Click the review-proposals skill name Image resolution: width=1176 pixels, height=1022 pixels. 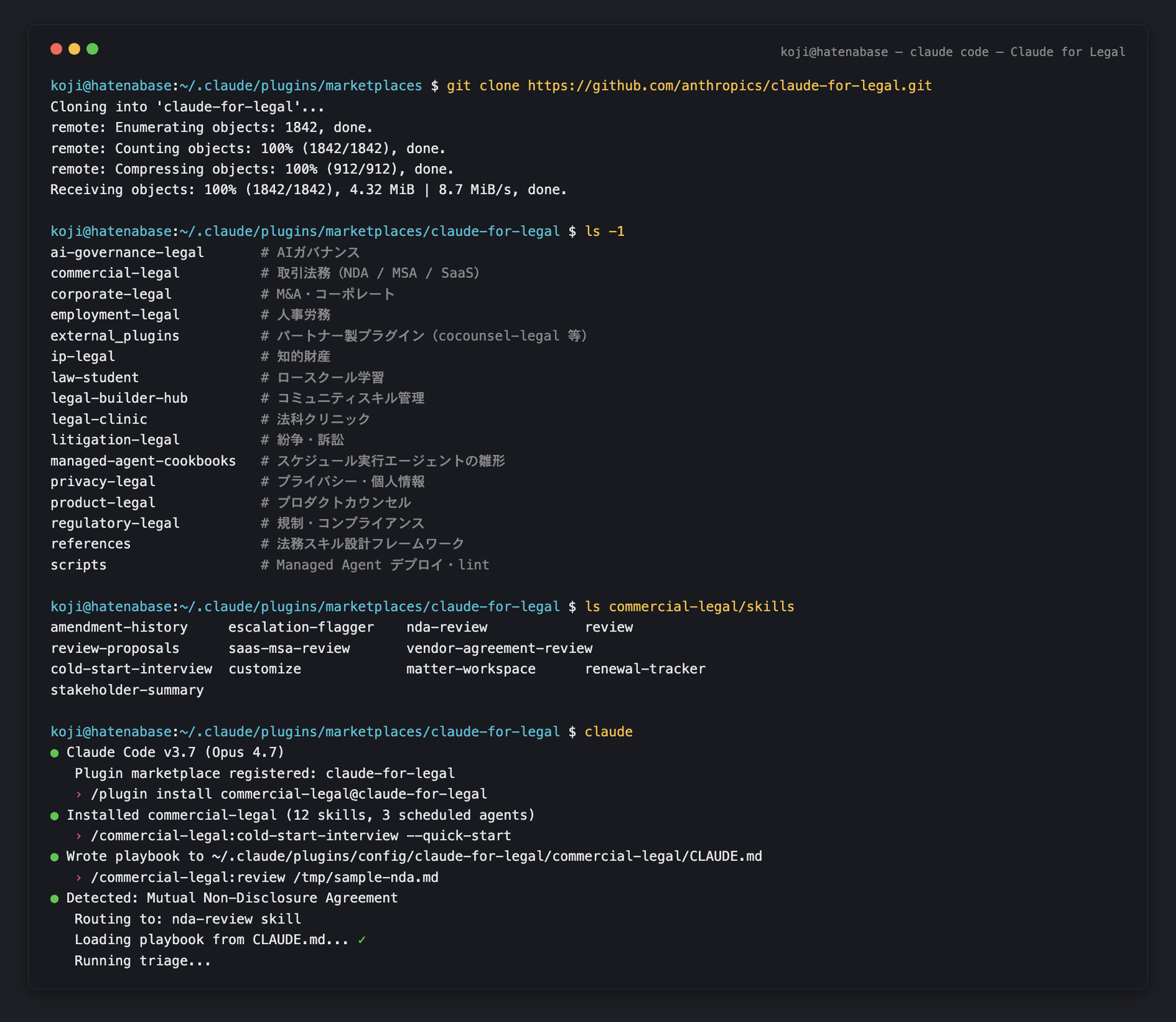coord(115,648)
